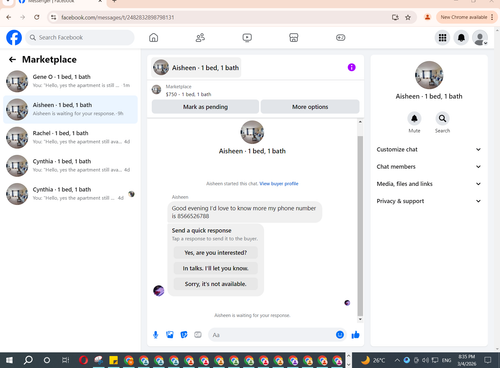Open the first Cynthia conversation
This screenshot has width=500, height=368.
tap(70, 166)
